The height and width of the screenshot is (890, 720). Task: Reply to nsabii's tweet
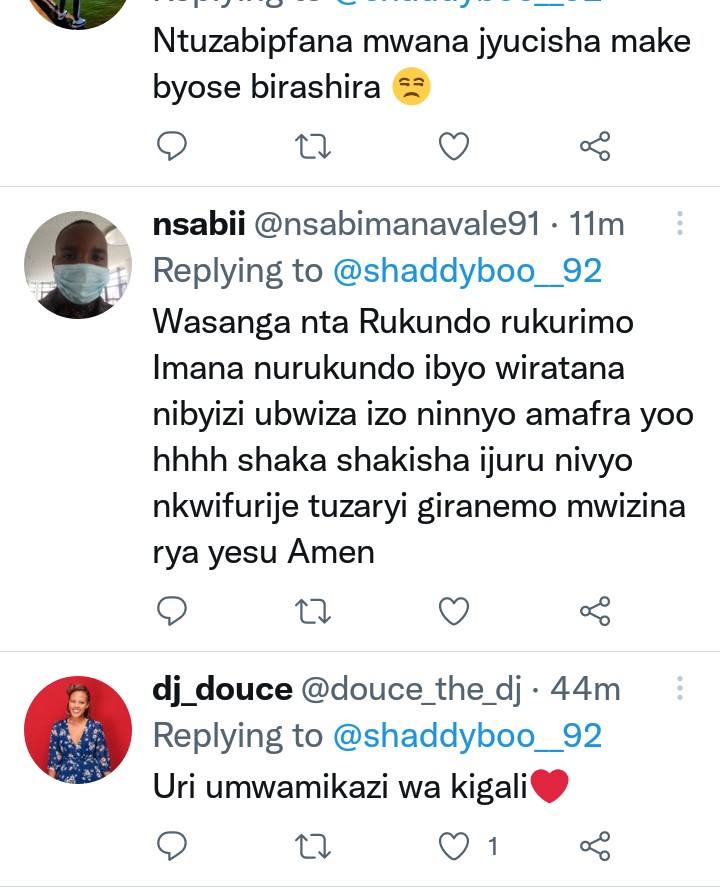pyautogui.click(x=174, y=609)
